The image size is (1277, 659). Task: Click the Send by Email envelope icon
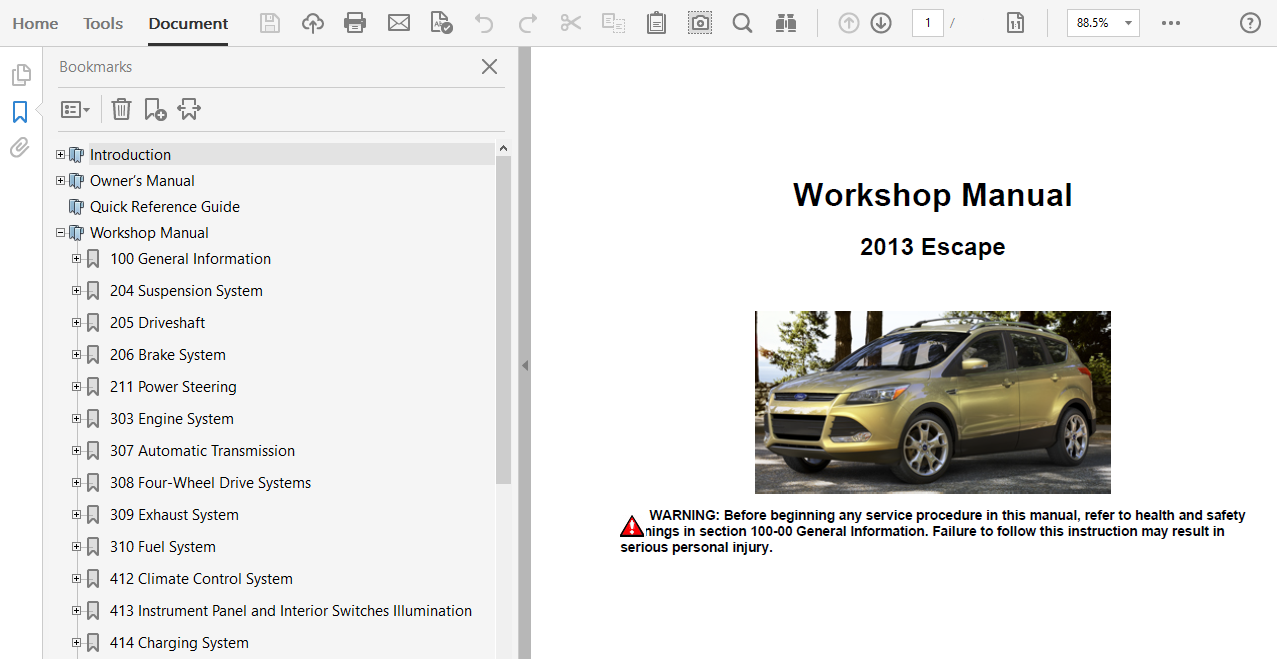coord(399,23)
